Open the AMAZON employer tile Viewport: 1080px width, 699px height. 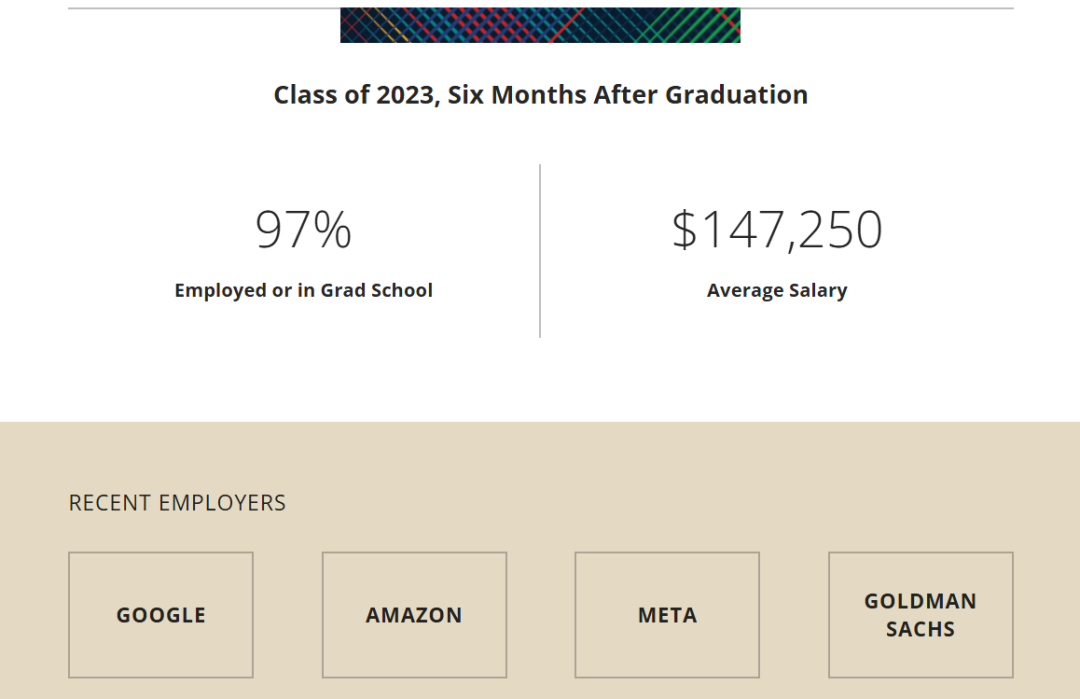[x=414, y=615]
